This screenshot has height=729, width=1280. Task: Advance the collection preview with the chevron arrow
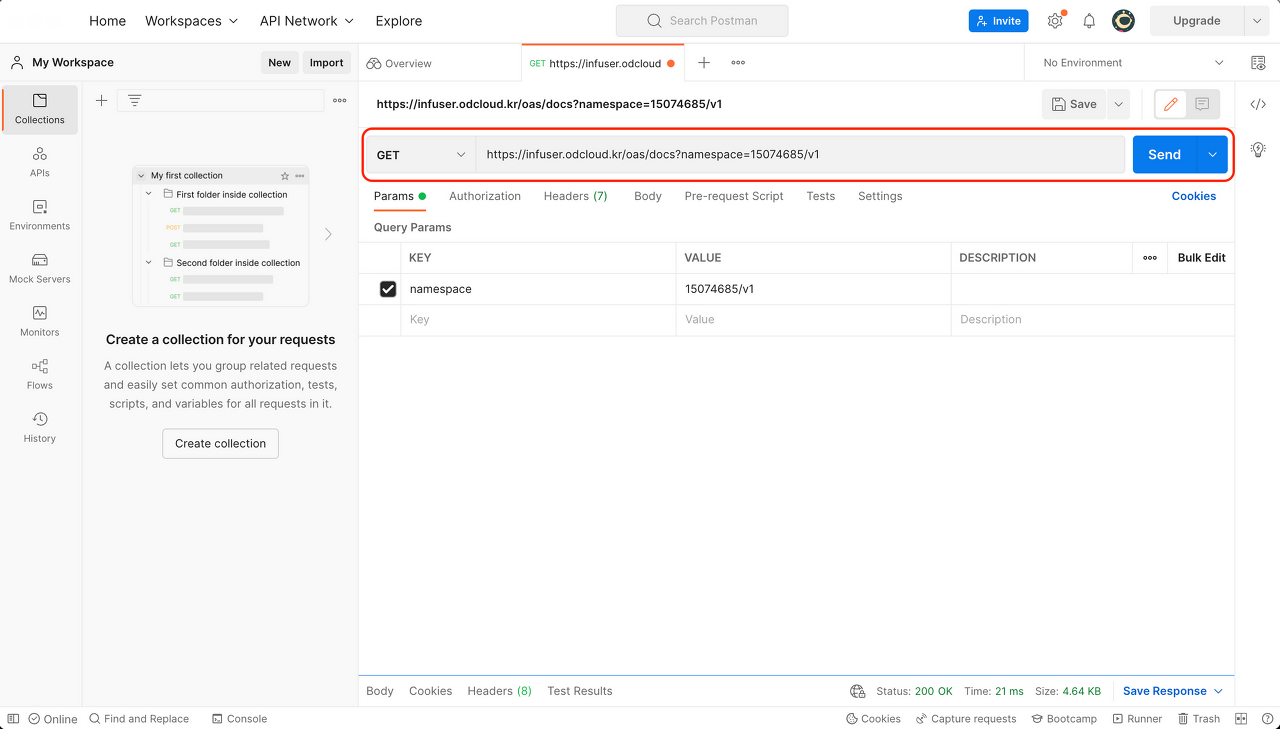pyautogui.click(x=328, y=234)
